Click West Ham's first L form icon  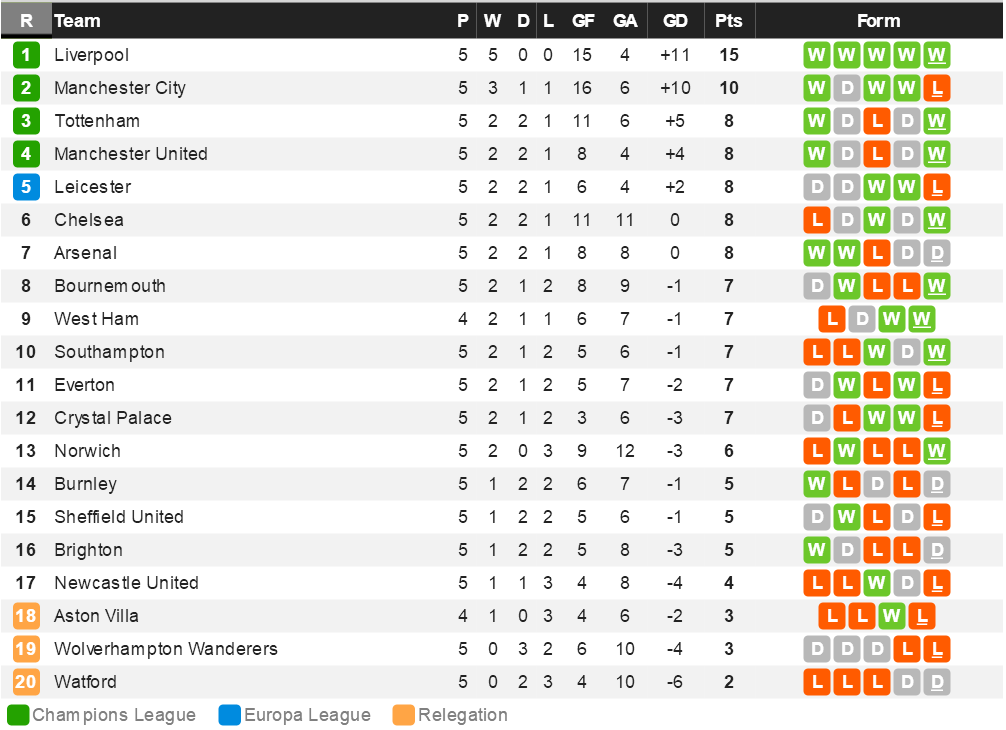[831, 319]
